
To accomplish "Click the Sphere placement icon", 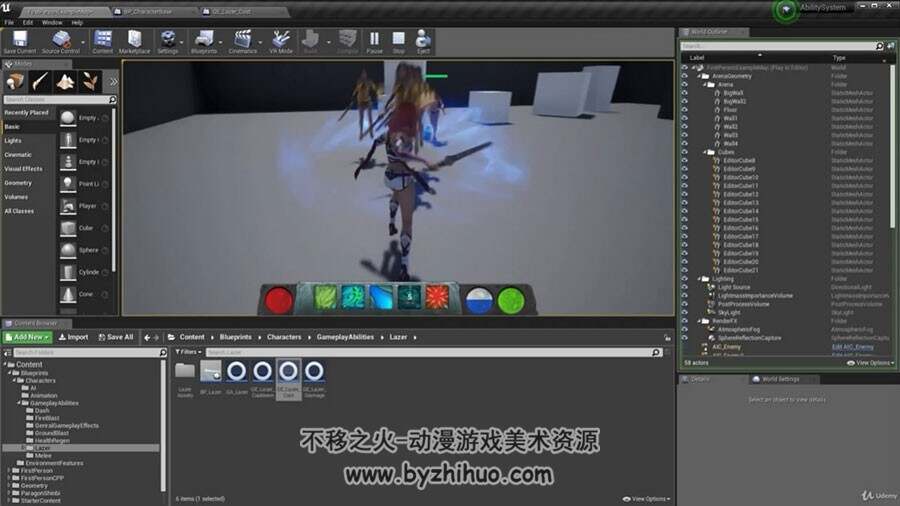I will (68, 250).
